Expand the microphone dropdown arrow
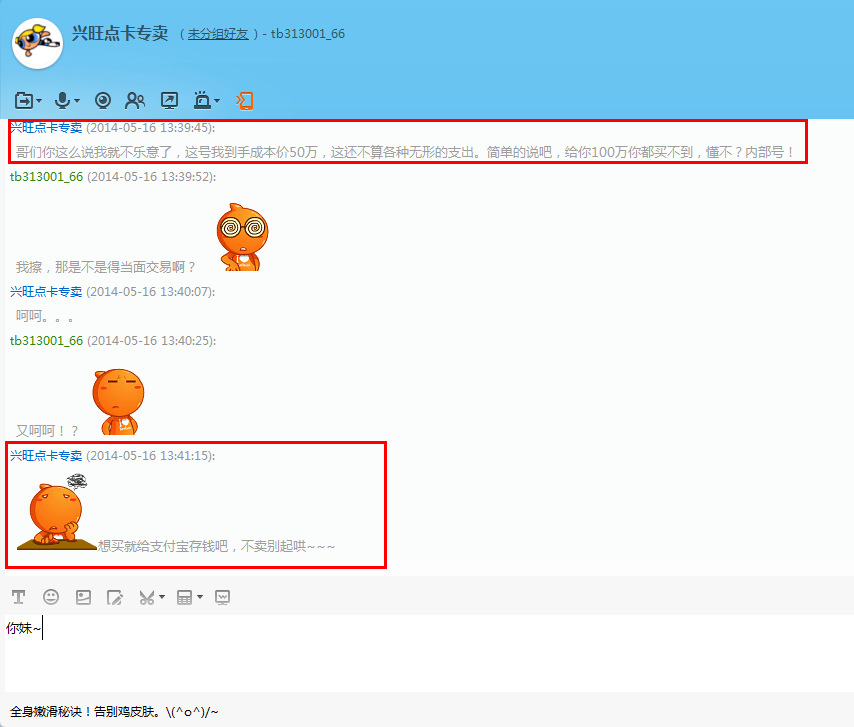854x727 pixels. click(77, 101)
